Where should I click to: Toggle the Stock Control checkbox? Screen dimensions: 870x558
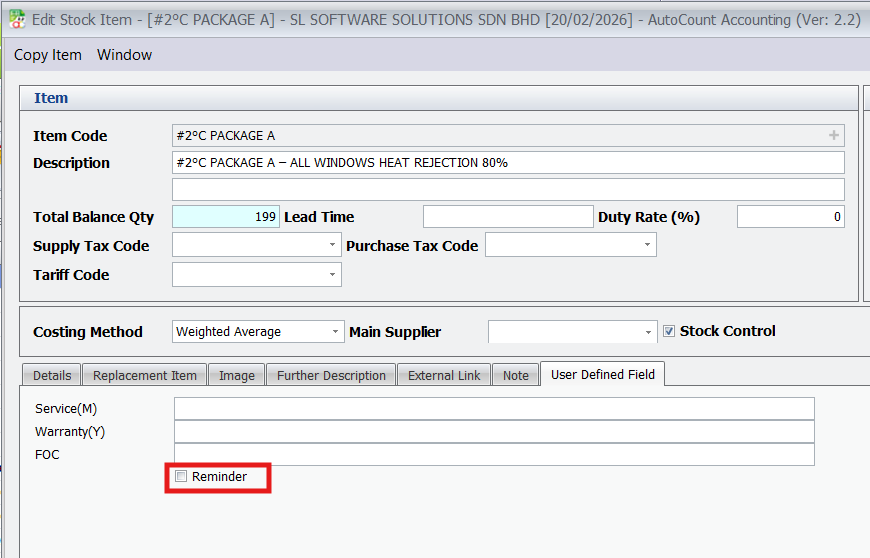tap(670, 331)
